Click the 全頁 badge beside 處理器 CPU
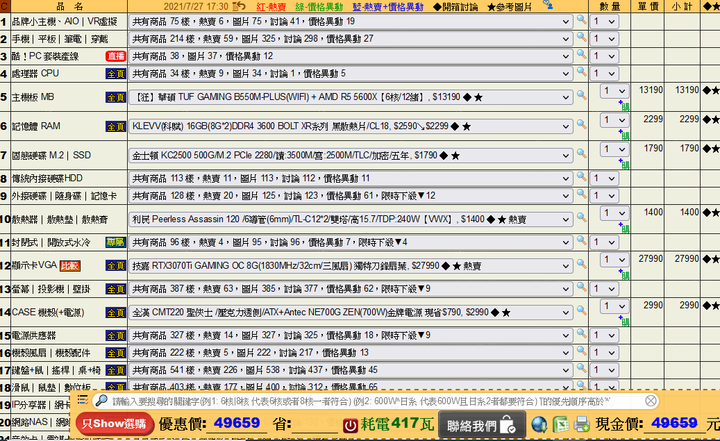The height and width of the screenshot is (441, 720). (x=116, y=74)
